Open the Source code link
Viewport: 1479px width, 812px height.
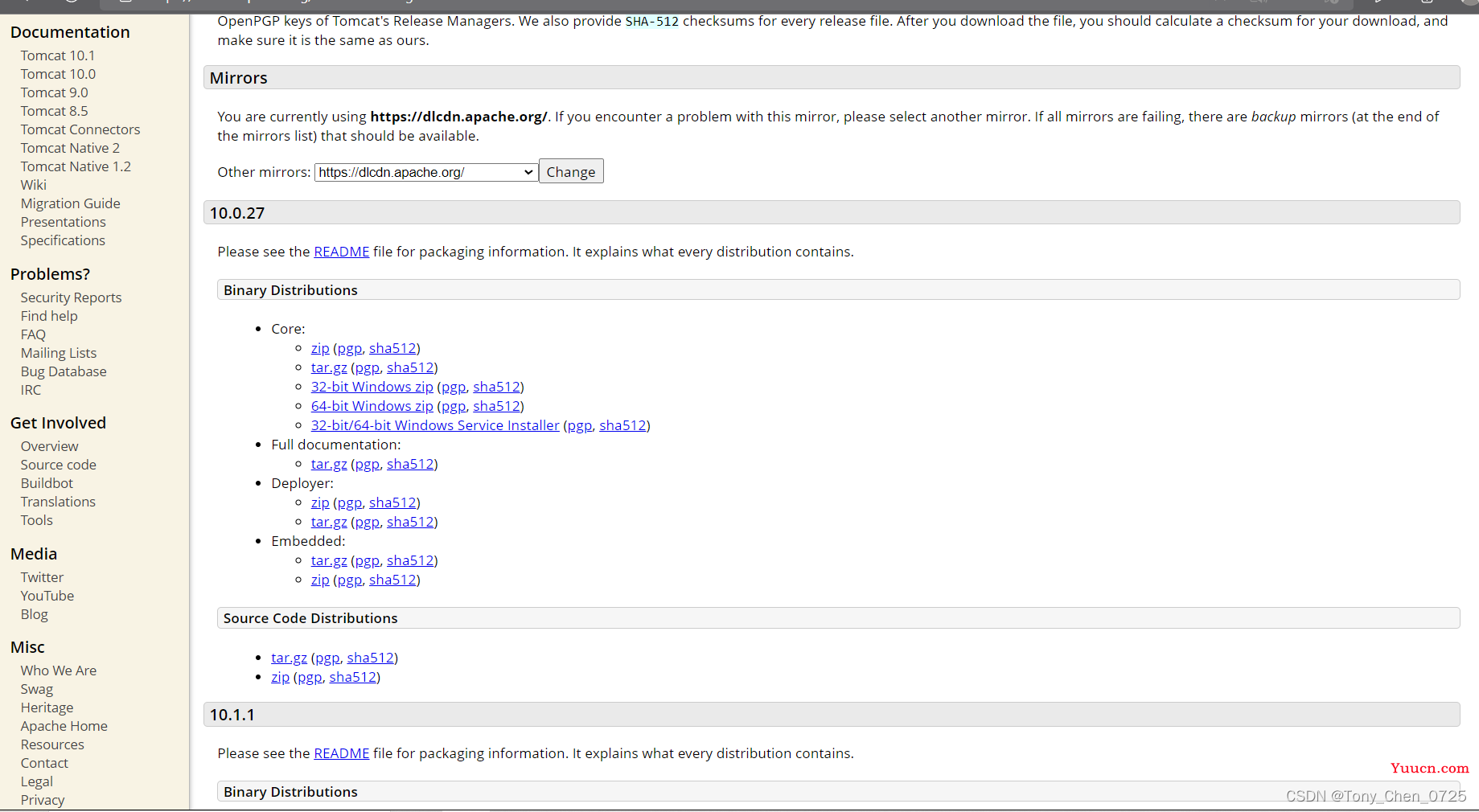point(59,465)
